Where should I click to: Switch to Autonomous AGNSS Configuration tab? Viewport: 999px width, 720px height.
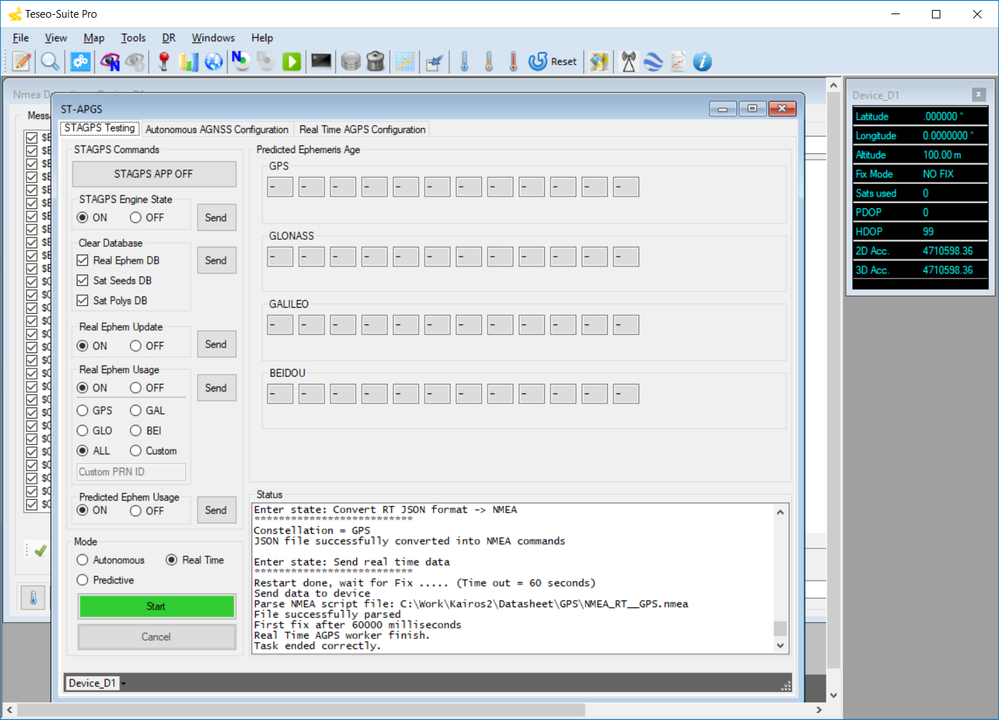[217, 129]
